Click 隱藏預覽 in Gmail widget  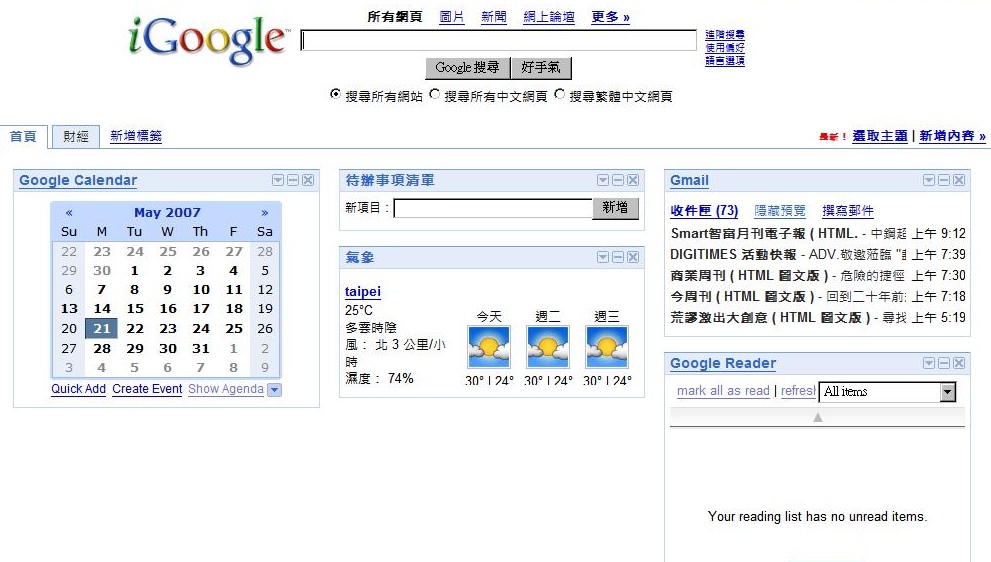pyautogui.click(x=780, y=211)
